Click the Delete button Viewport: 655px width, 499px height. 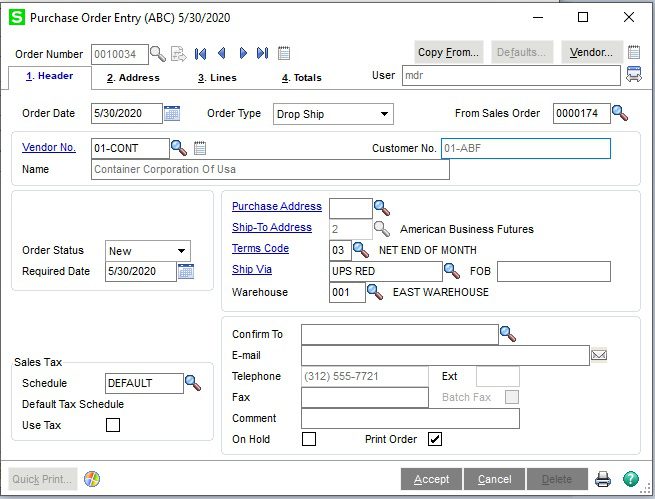click(557, 479)
